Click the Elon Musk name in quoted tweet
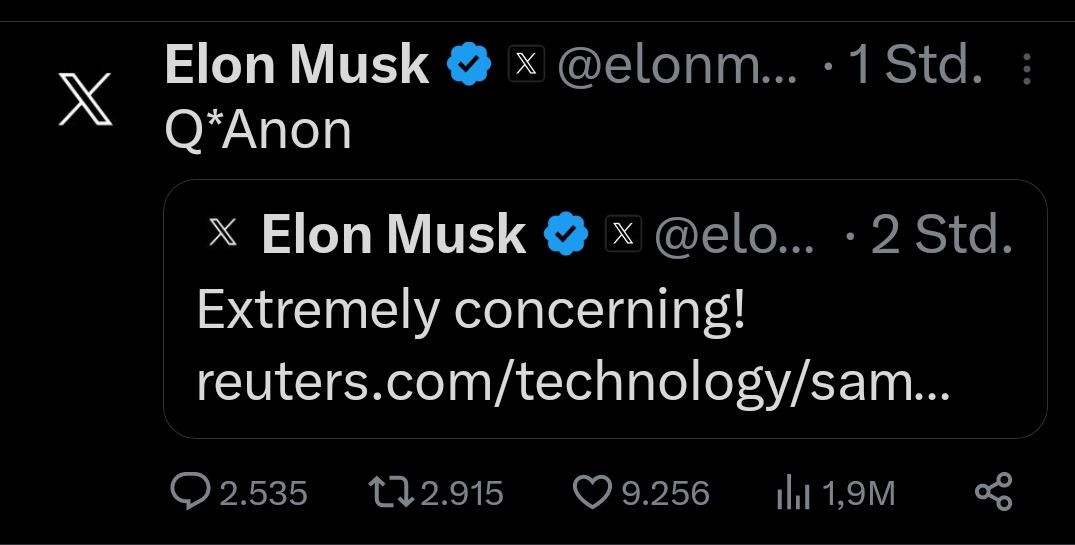The height and width of the screenshot is (545, 1075). tap(393, 234)
